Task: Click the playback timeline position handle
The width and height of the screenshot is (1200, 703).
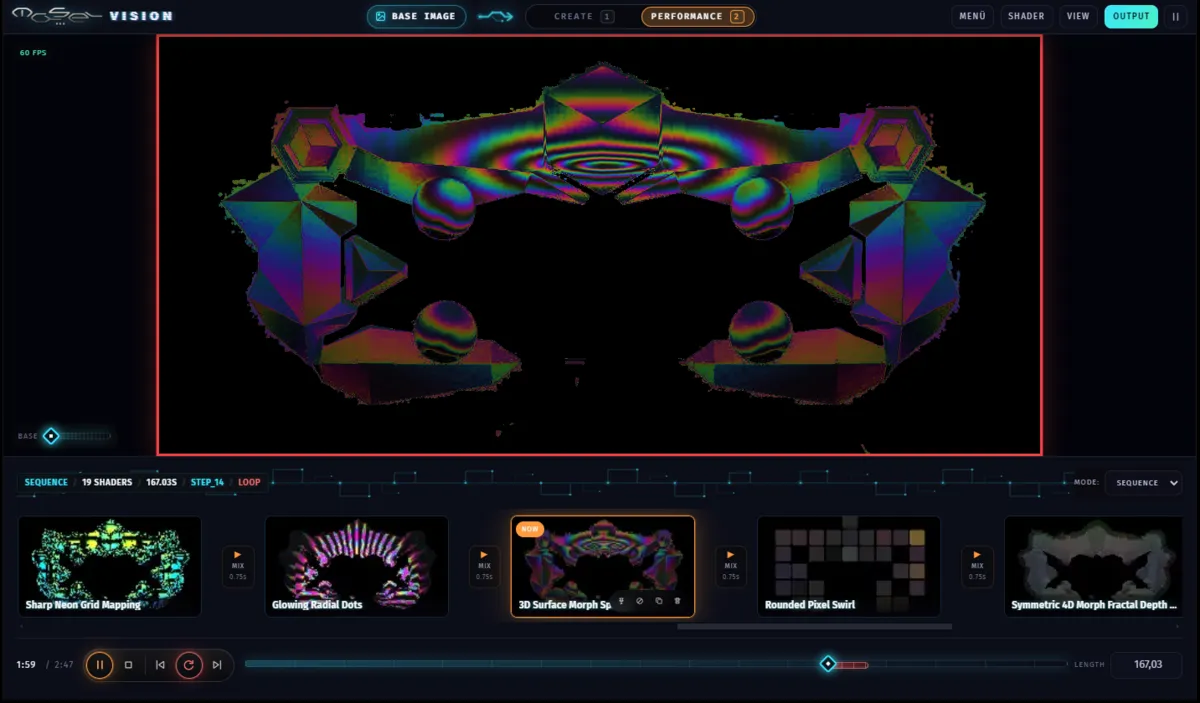Action: [x=828, y=664]
